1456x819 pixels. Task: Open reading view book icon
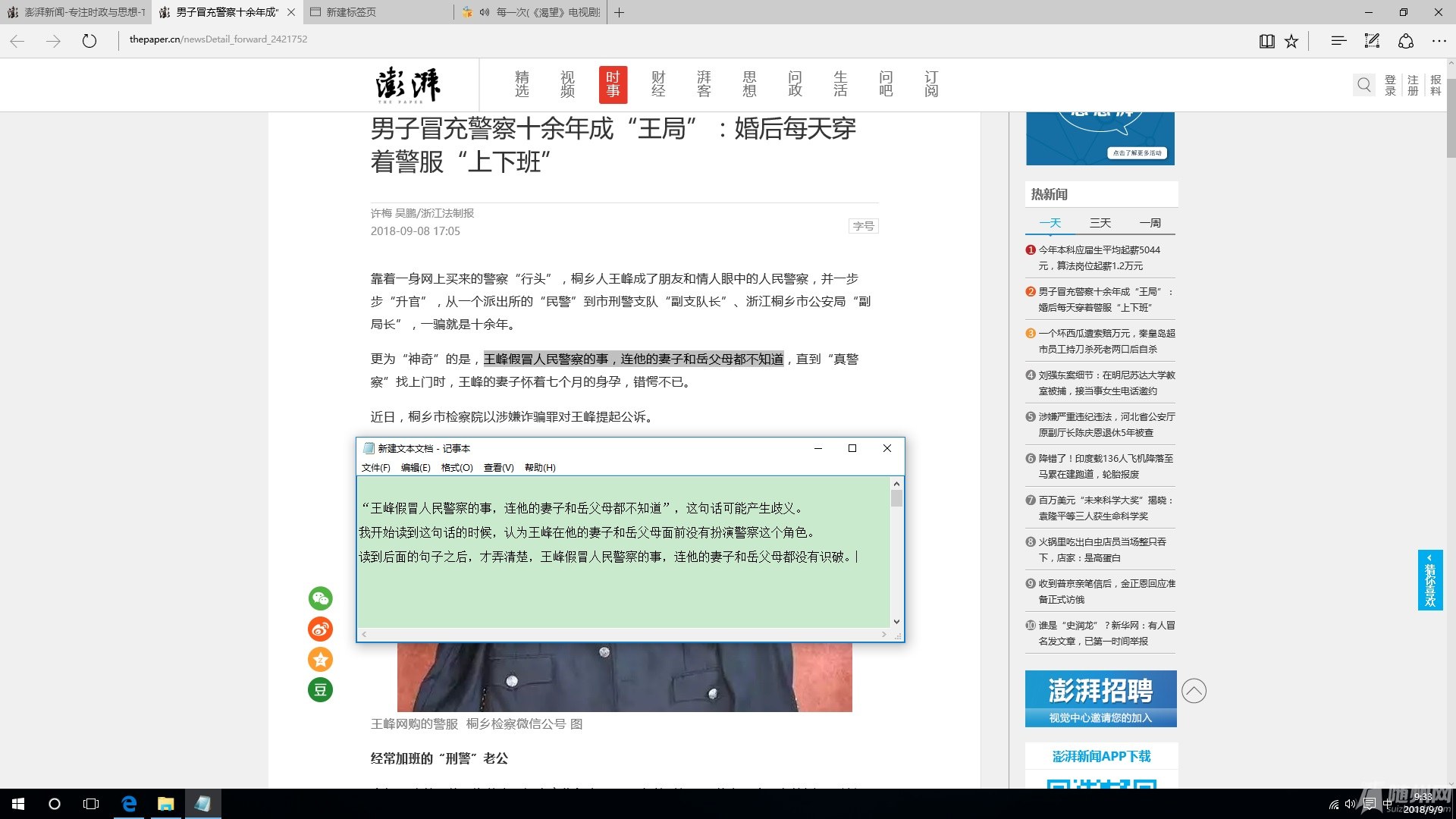pyautogui.click(x=1266, y=41)
